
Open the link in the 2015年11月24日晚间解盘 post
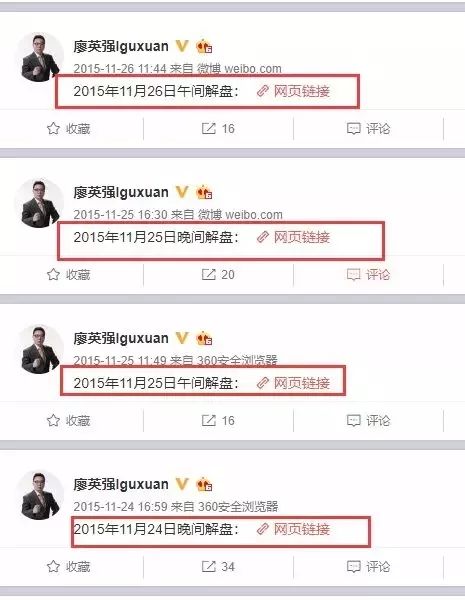[x=293, y=529]
